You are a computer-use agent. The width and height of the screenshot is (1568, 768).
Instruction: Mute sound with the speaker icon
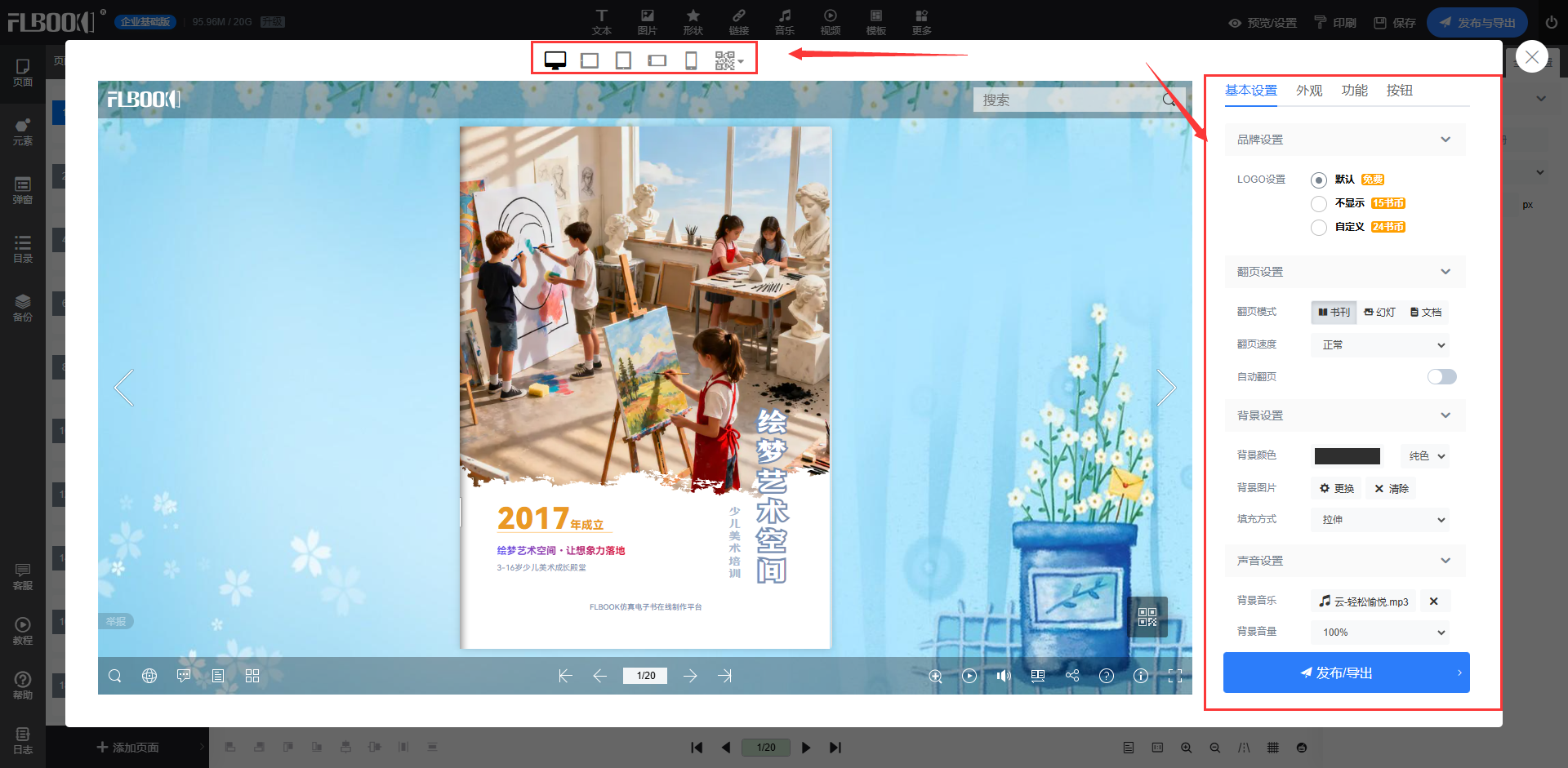tap(1004, 676)
